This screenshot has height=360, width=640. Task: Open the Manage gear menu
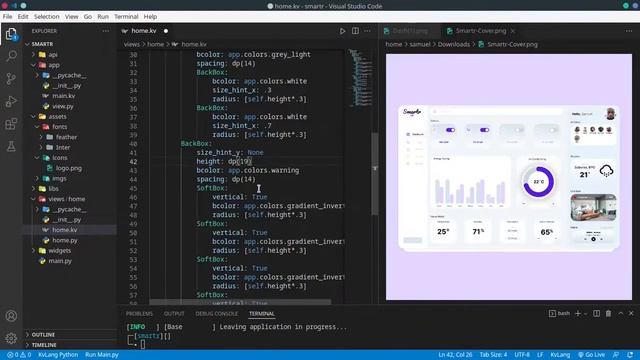click(11, 338)
